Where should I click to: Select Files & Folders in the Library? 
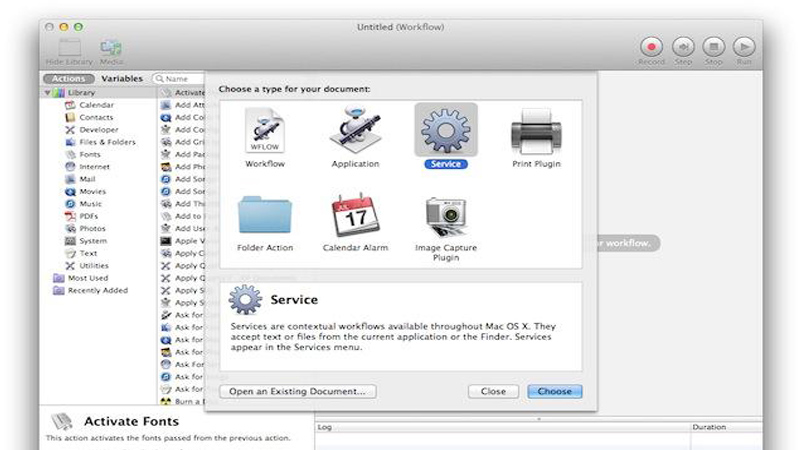point(106,142)
